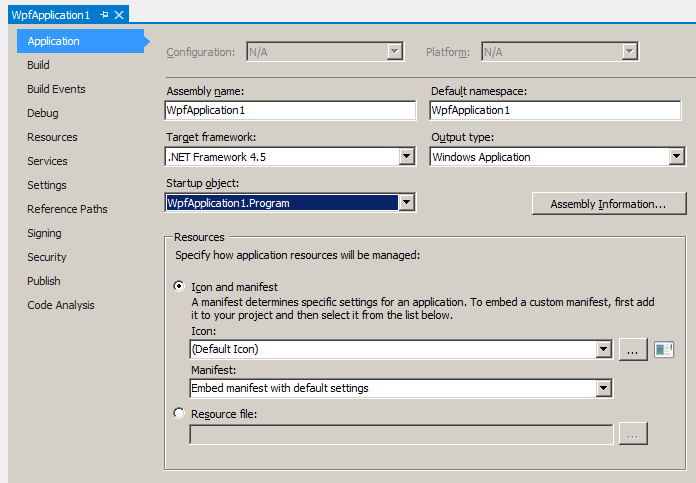Image resolution: width=696 pixels, height=483 pixels.
Task: Click the Assembly name text field
Action: click(290, 110)
